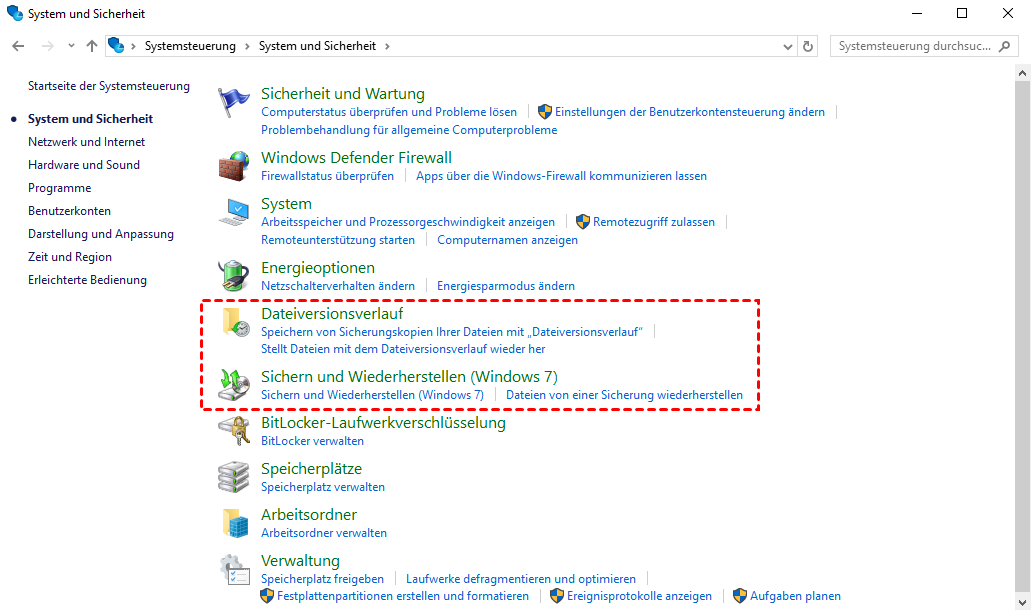
Task: Click the Sicherheit und Wartung flag icon
Action: click(234, 102)
